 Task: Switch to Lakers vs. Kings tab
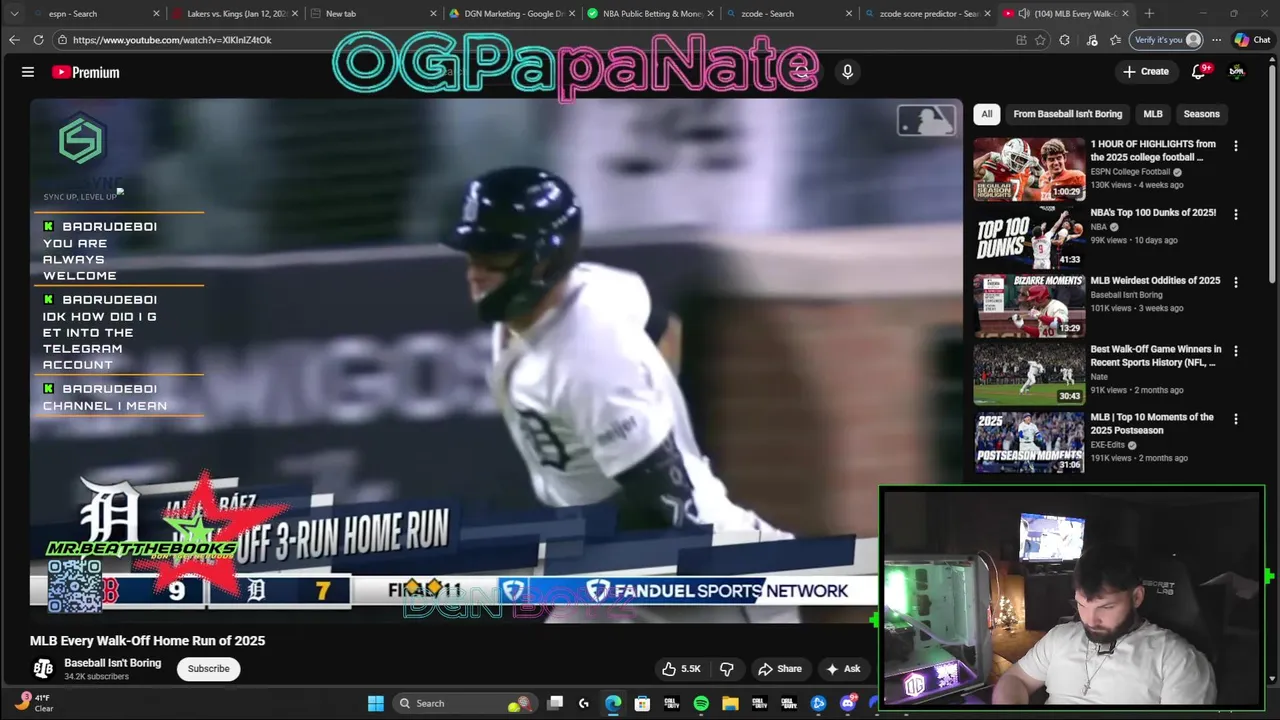coord(235,14)
